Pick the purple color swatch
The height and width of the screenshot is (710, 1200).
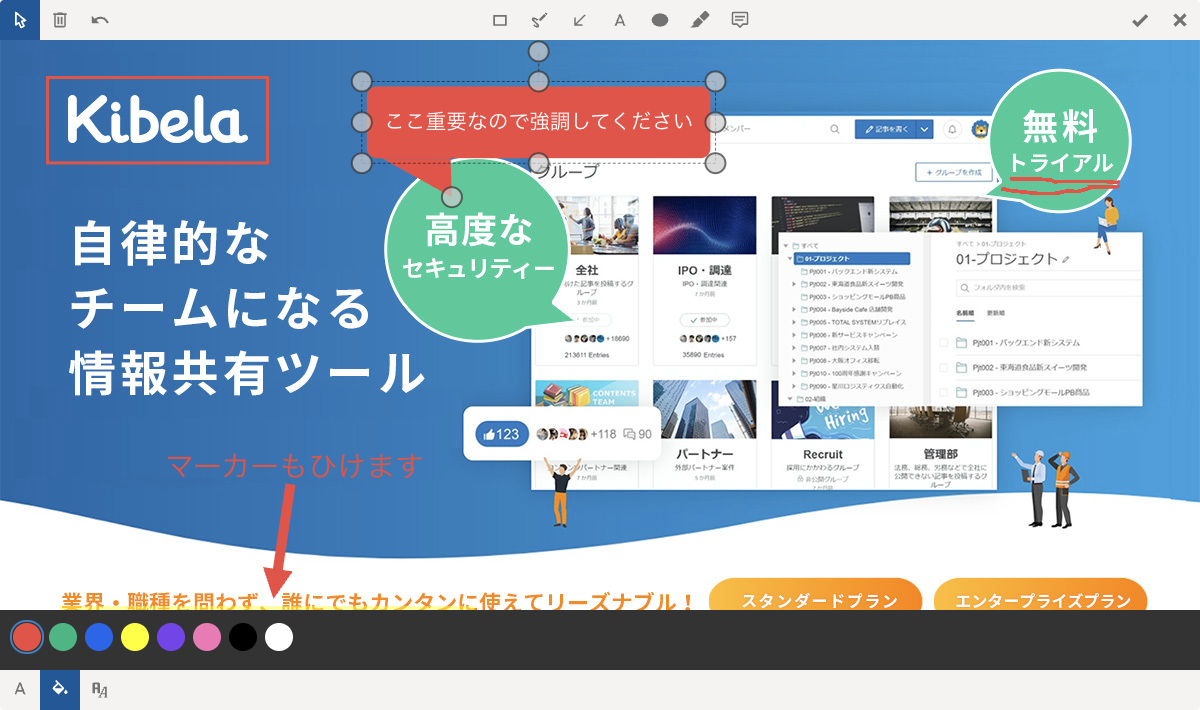tap(171, 637)
